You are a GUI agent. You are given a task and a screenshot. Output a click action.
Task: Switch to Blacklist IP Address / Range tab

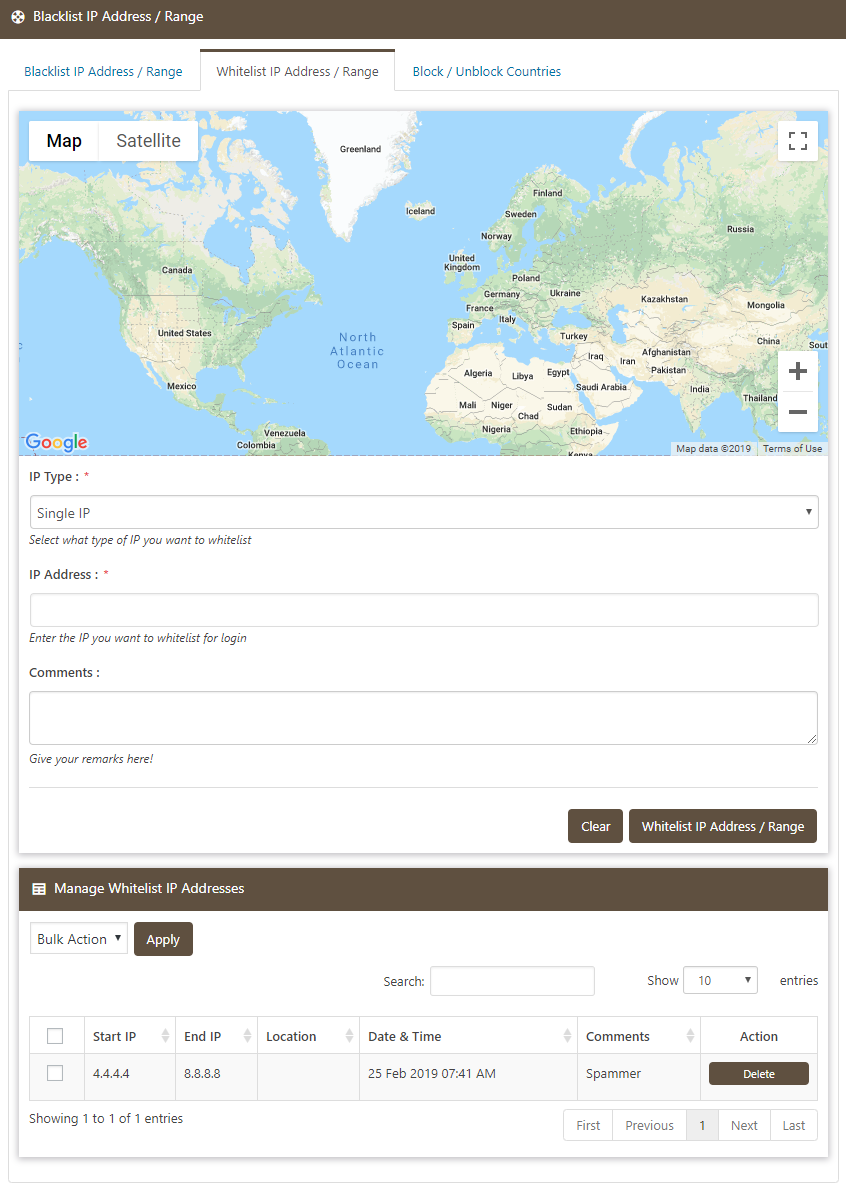click(x=103, y=71)
